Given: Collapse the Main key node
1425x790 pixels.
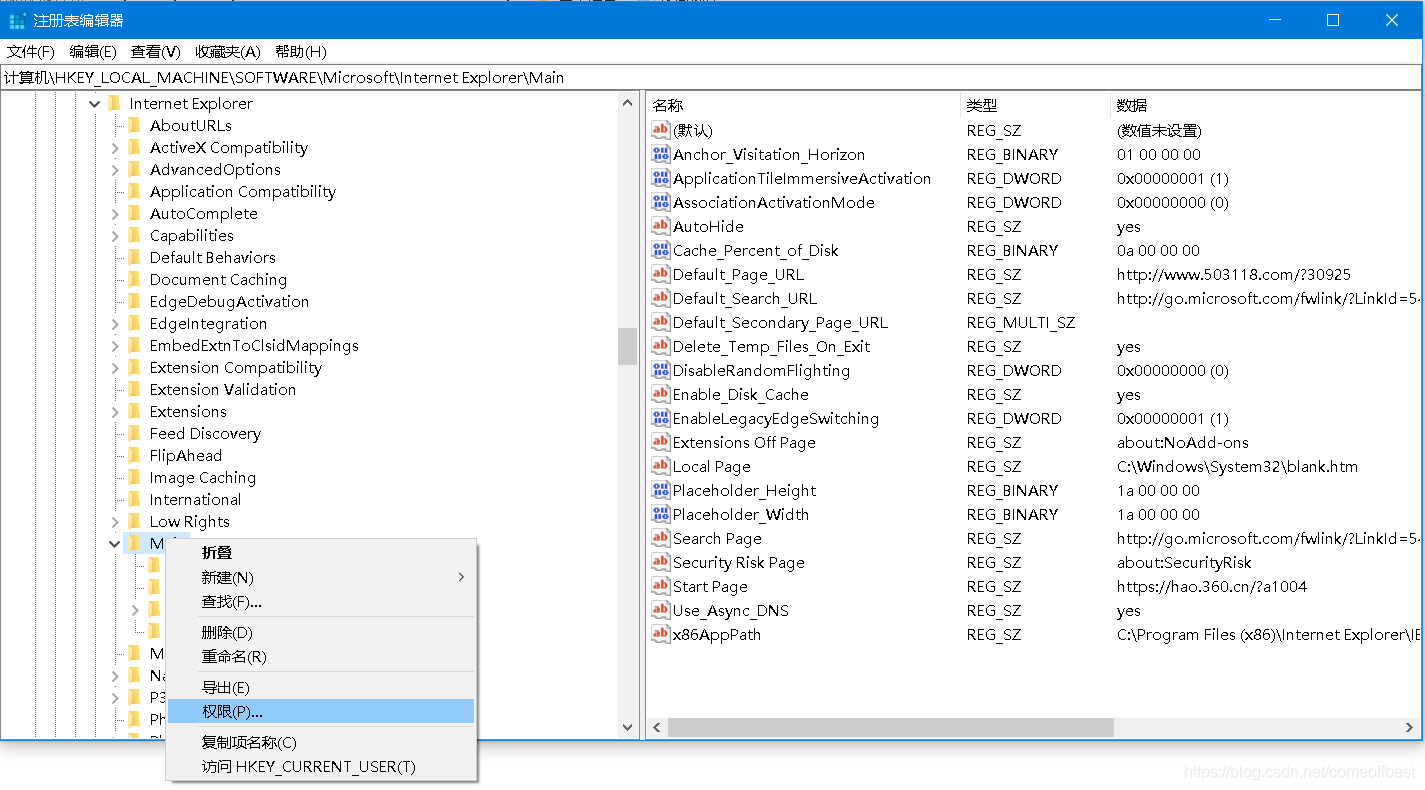Looking at the screenshot, I should pyautogui.click(x=115, y=543).
